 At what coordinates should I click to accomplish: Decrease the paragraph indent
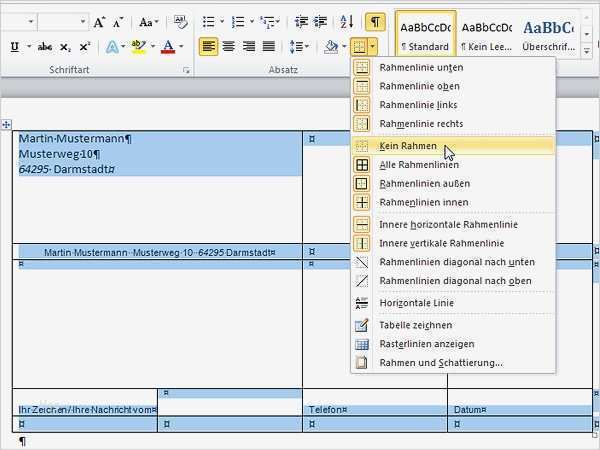point(302,22)
